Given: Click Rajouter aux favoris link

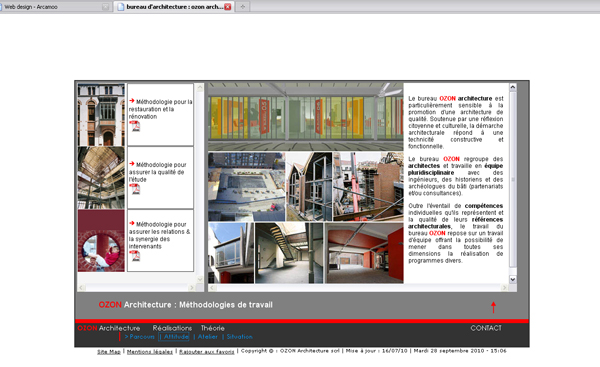Looking at the screenshot, I should coord(207,351).
